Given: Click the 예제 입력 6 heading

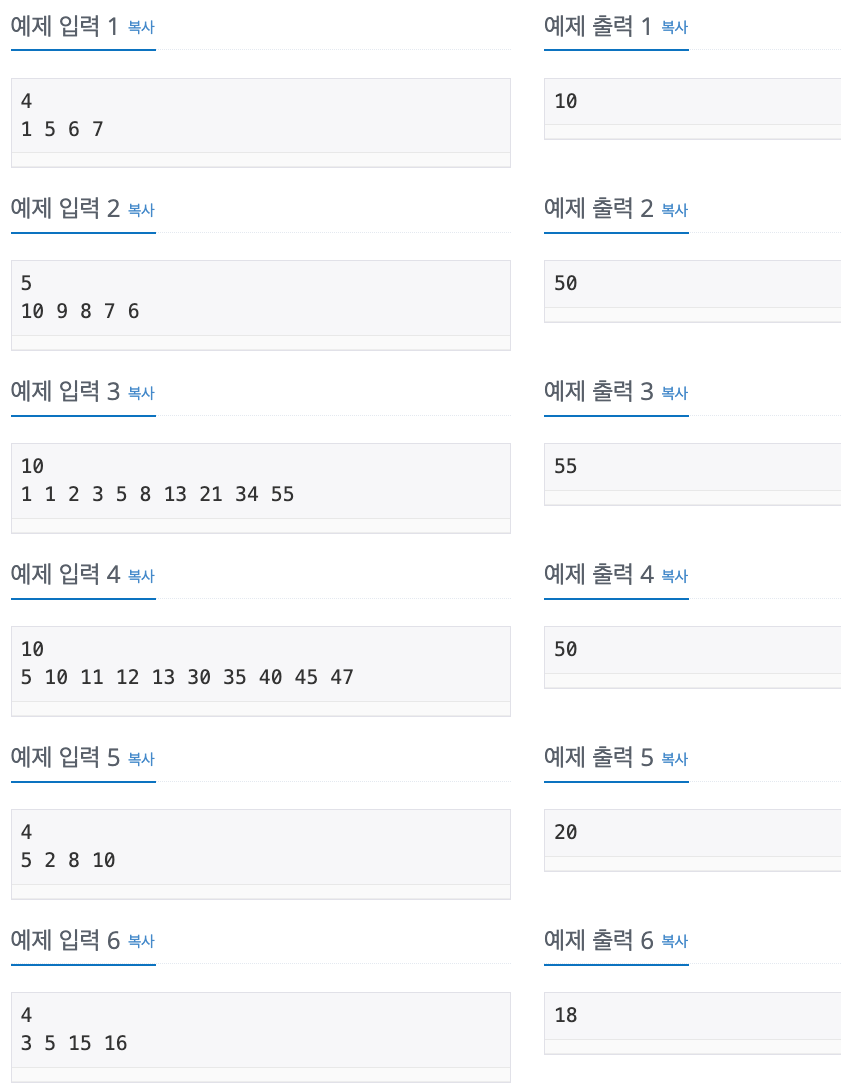Looking at the screenshot, I should 65,940.
